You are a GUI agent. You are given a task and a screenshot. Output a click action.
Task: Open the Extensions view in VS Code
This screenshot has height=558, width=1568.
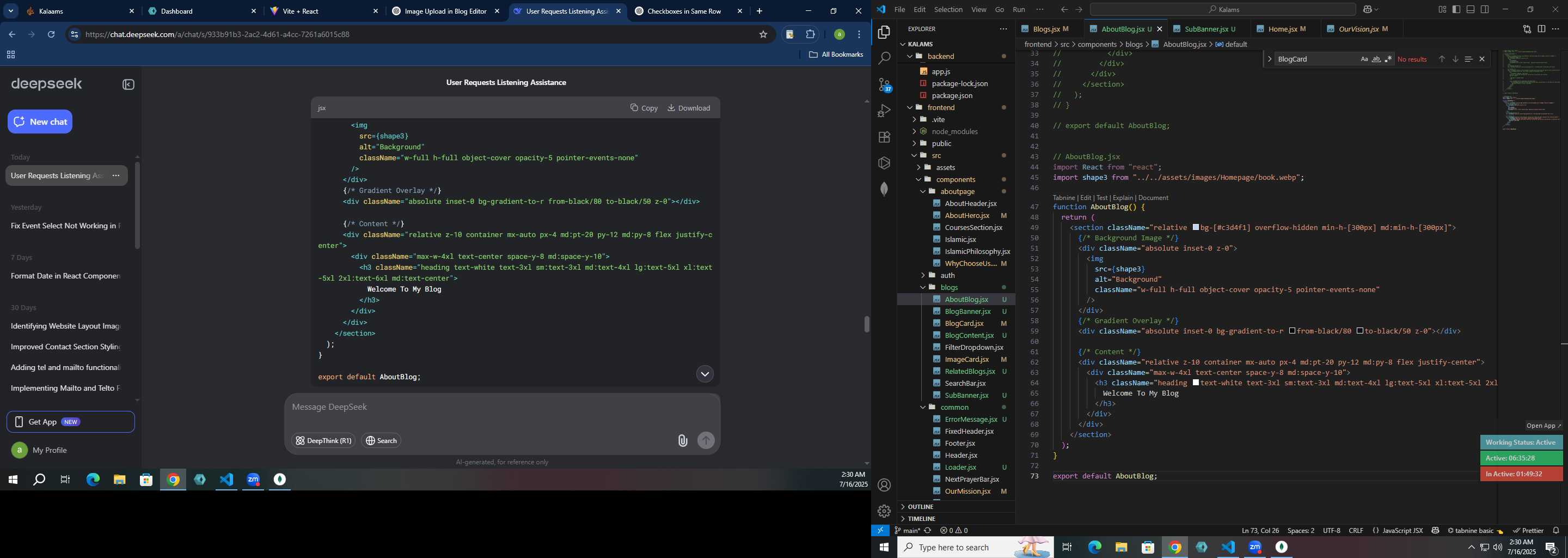pos(884,137)
